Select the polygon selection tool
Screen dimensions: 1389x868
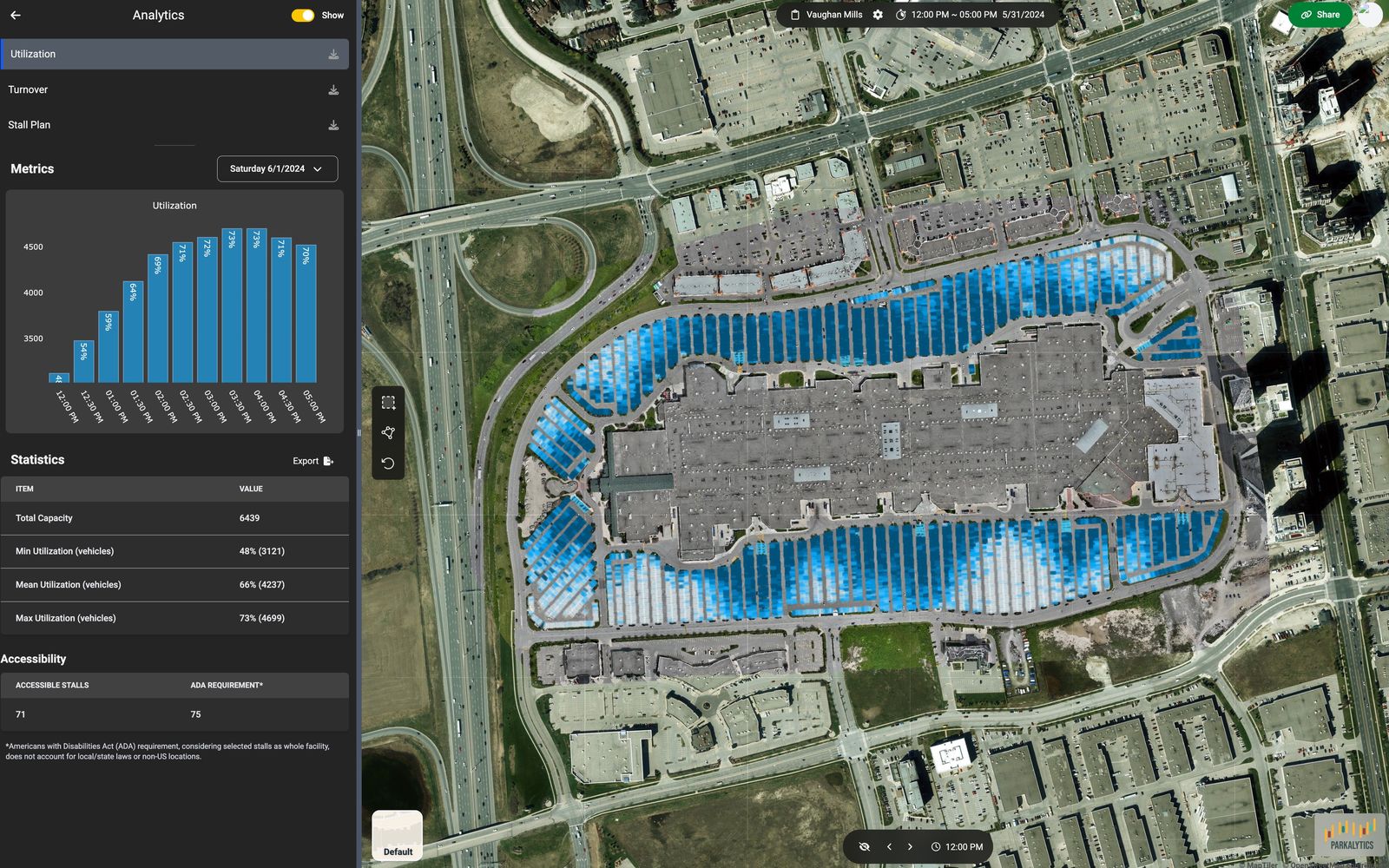coord(388,431)
